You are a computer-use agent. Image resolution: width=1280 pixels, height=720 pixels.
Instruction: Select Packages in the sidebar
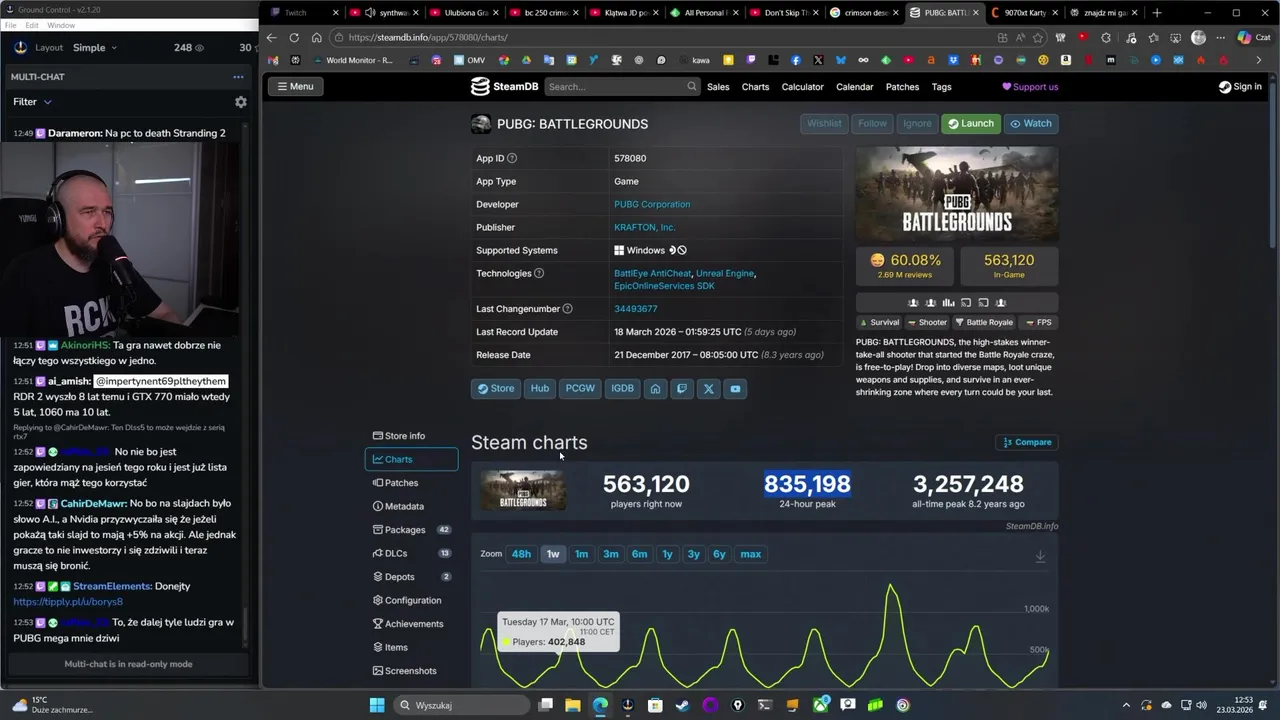click(411, 530)
